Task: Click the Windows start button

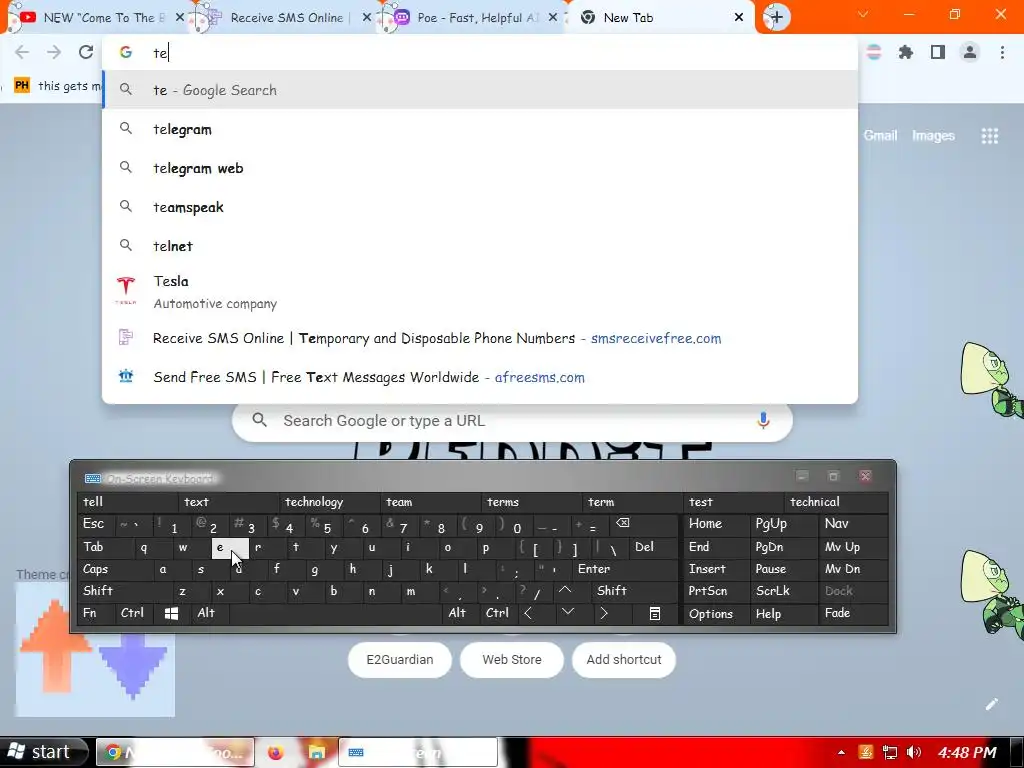Action: click(x=44, y=752)
